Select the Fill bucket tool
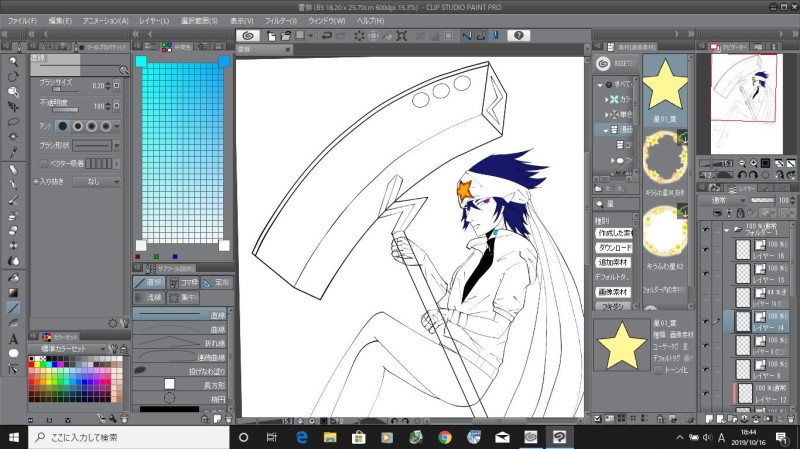 point(13,277)
